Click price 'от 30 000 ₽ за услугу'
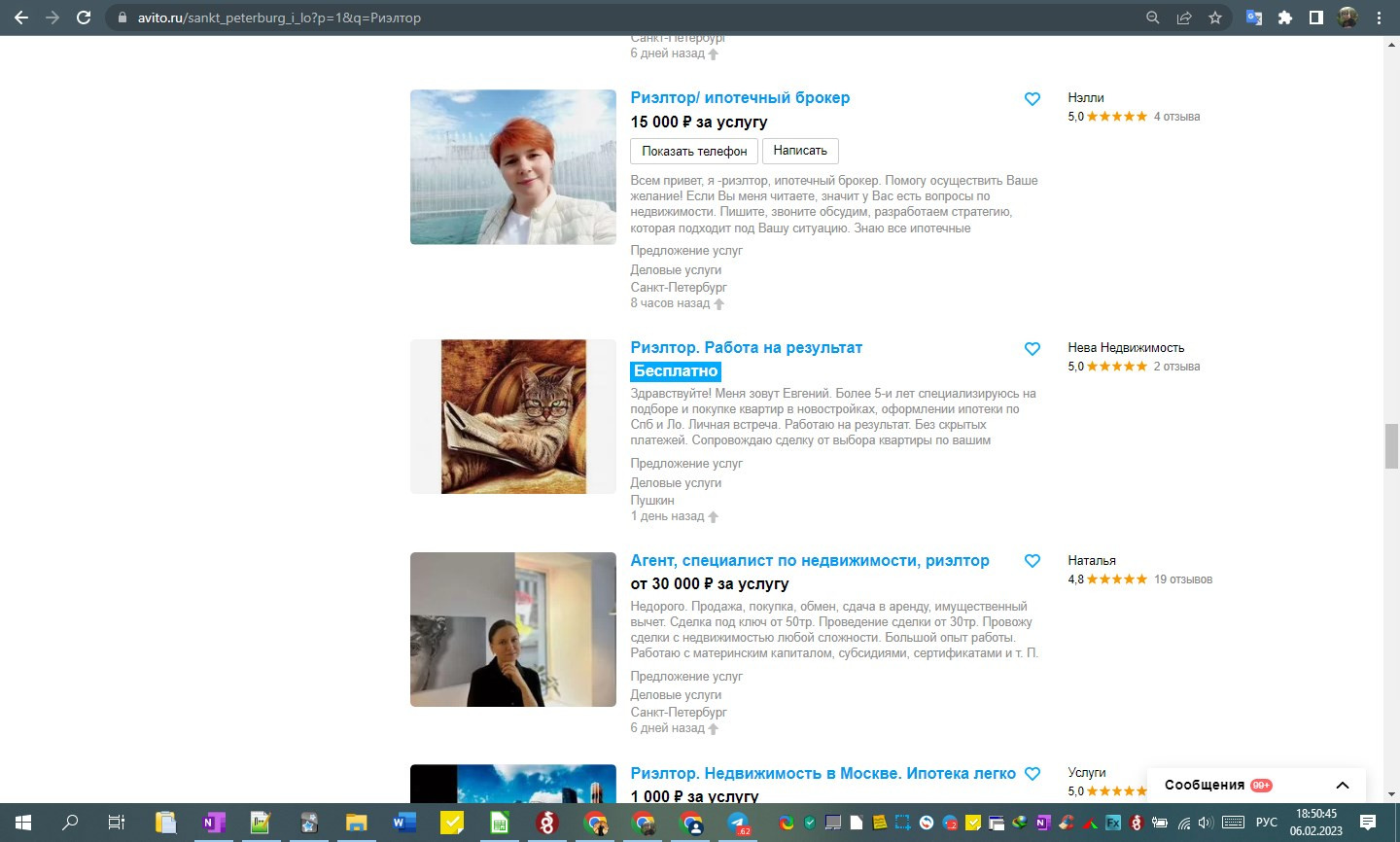Screen dimensions: 1400x842 (710, 583)
